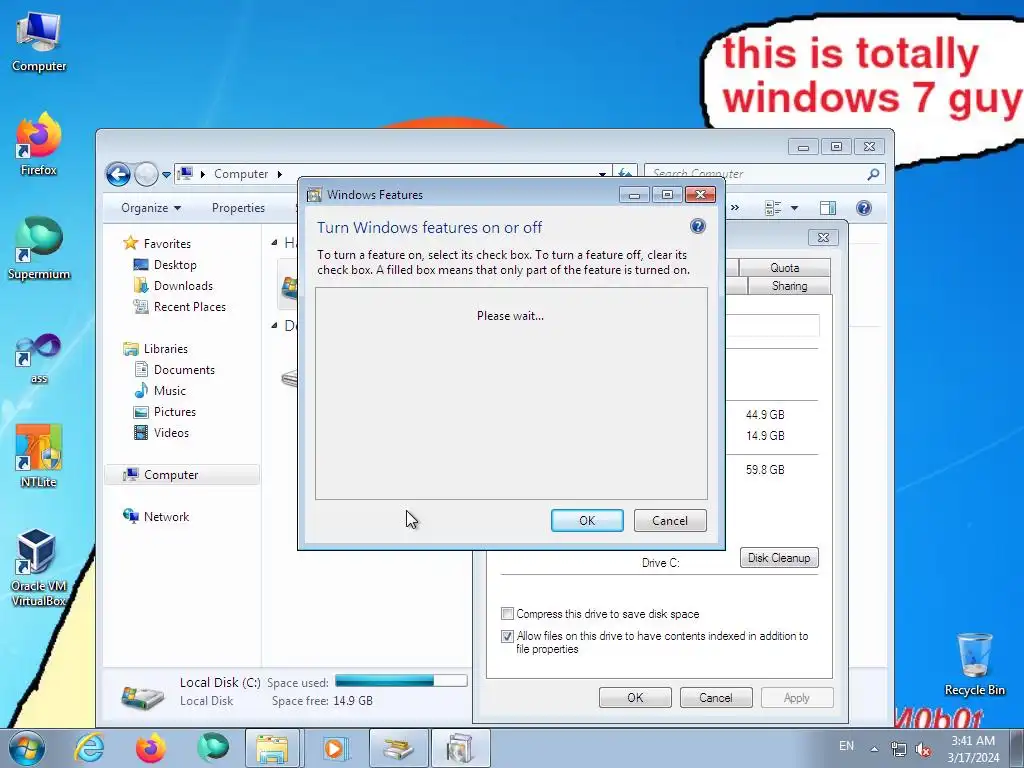
Task: Open the Organize dropdown menu
Action: click(151, 208)
